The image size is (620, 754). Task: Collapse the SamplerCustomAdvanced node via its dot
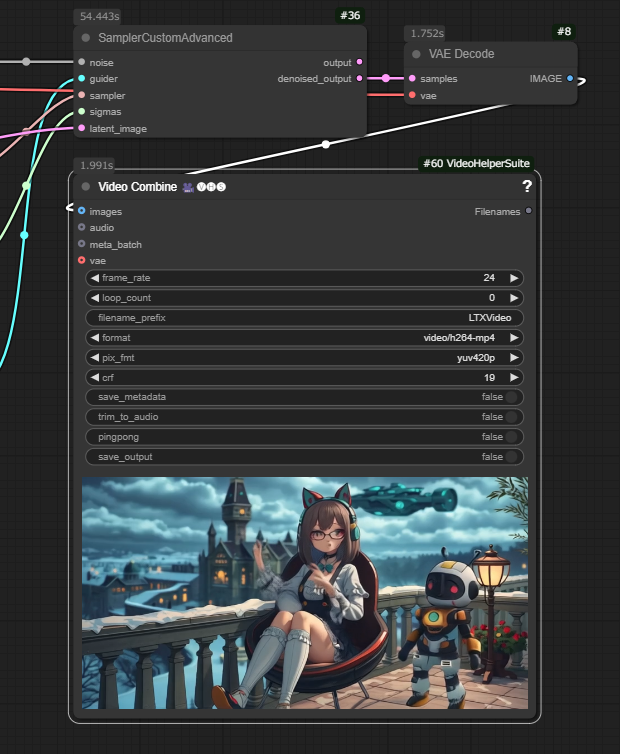(x=86, y=38)
